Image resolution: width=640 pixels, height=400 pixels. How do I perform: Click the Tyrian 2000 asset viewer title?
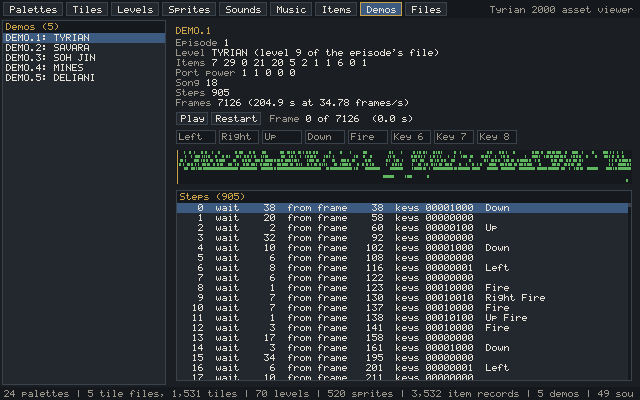(x=561, y=9)
